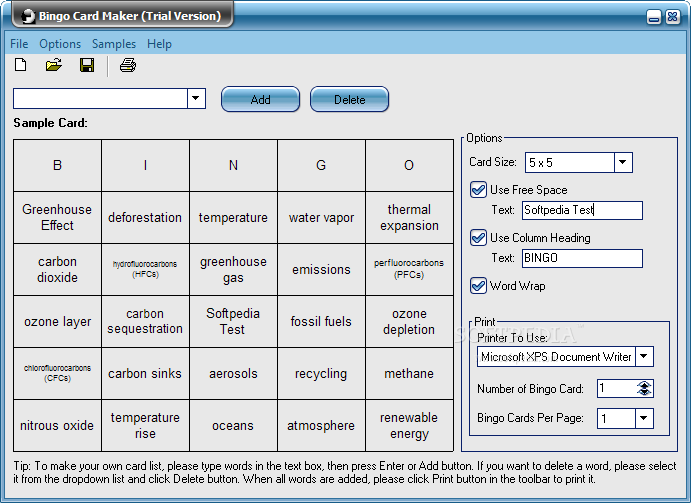Image resolution: width=691 pixels, height=503 pixels.
Task: Click the 'ozone layer' card cell
Action: tap(57, 321)
